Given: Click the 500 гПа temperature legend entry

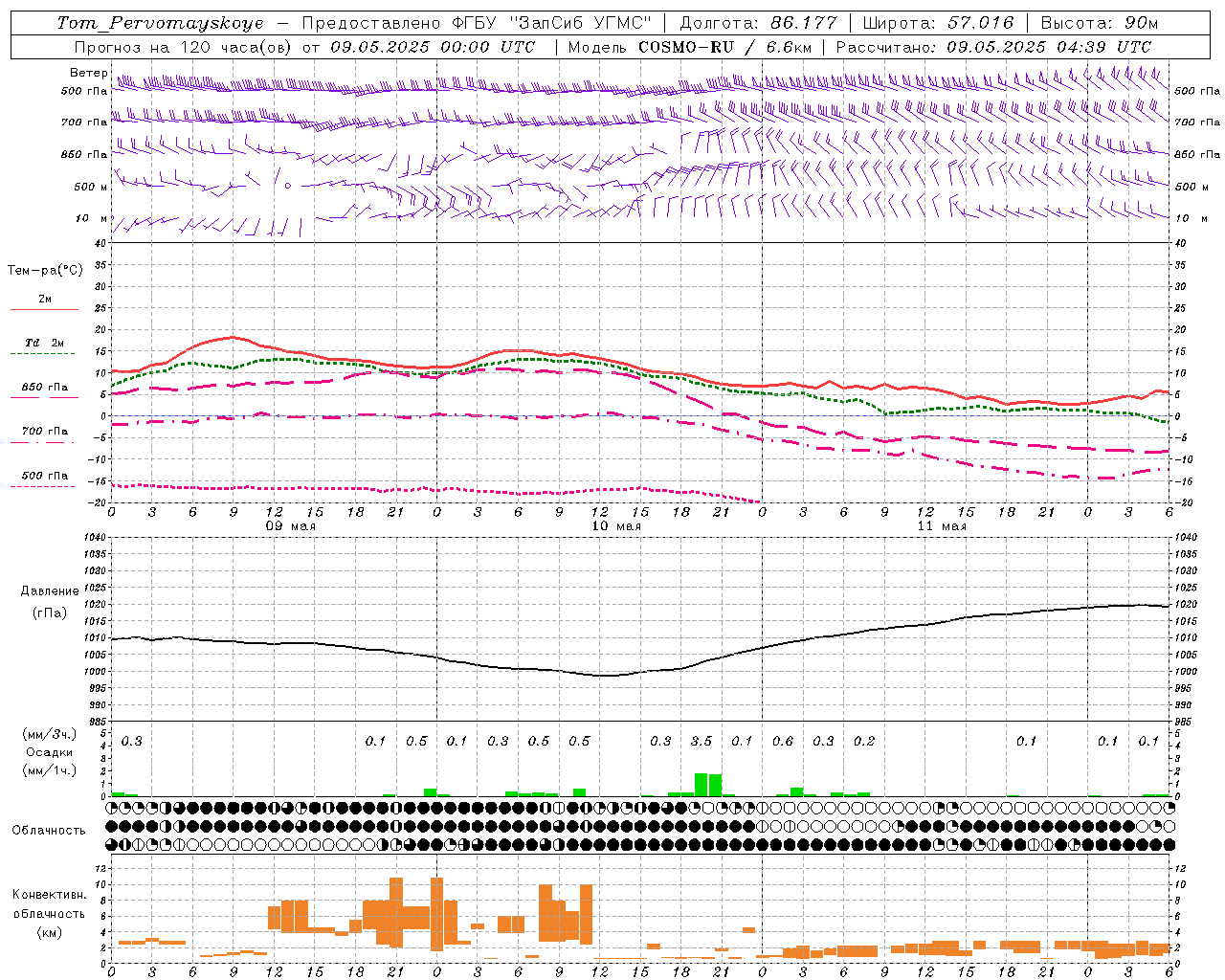Looking at the screenshot, I should [x=44, y=479].
